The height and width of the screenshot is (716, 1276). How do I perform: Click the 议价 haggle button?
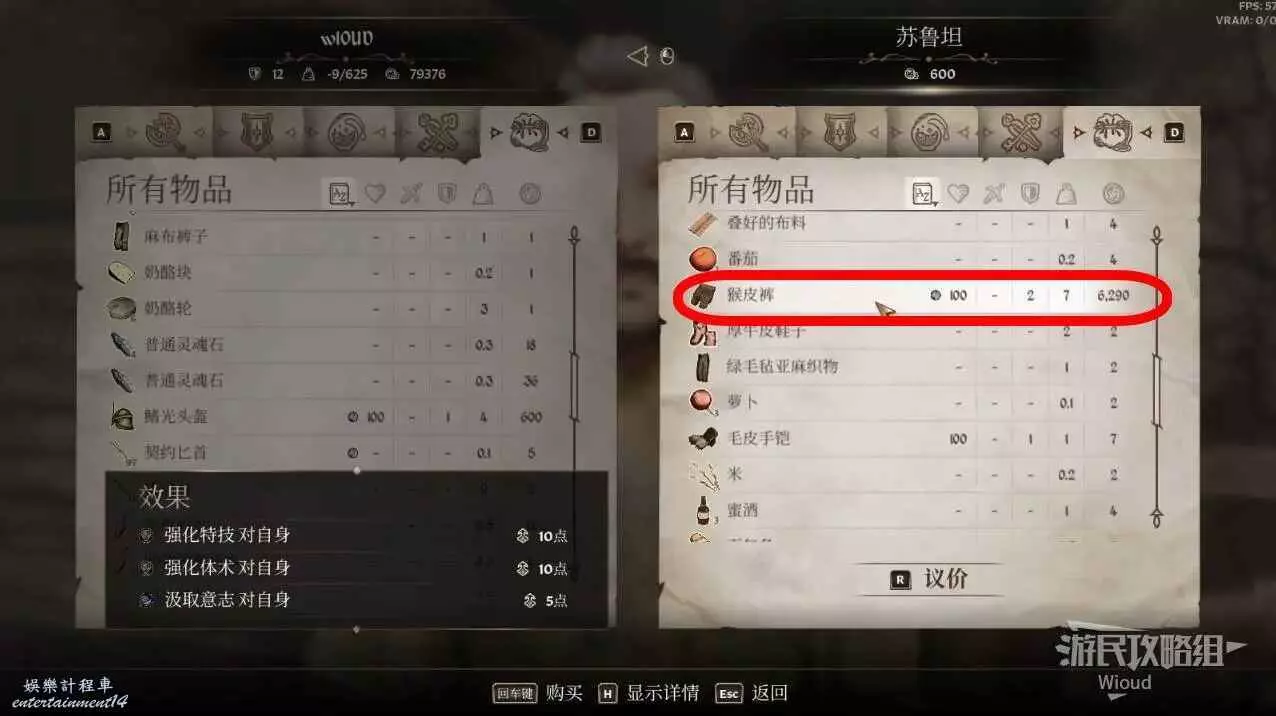click(929, 578)
